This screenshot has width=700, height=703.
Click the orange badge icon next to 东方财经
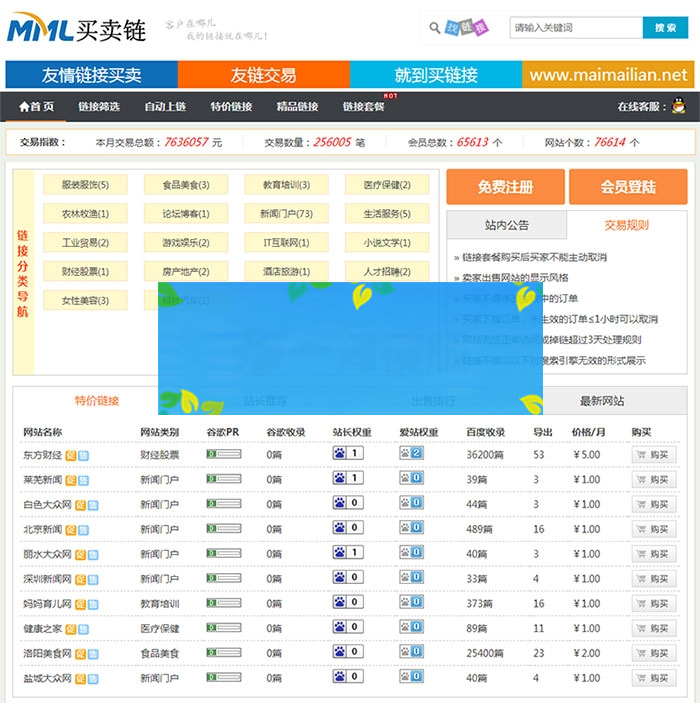tap(71, 454)
